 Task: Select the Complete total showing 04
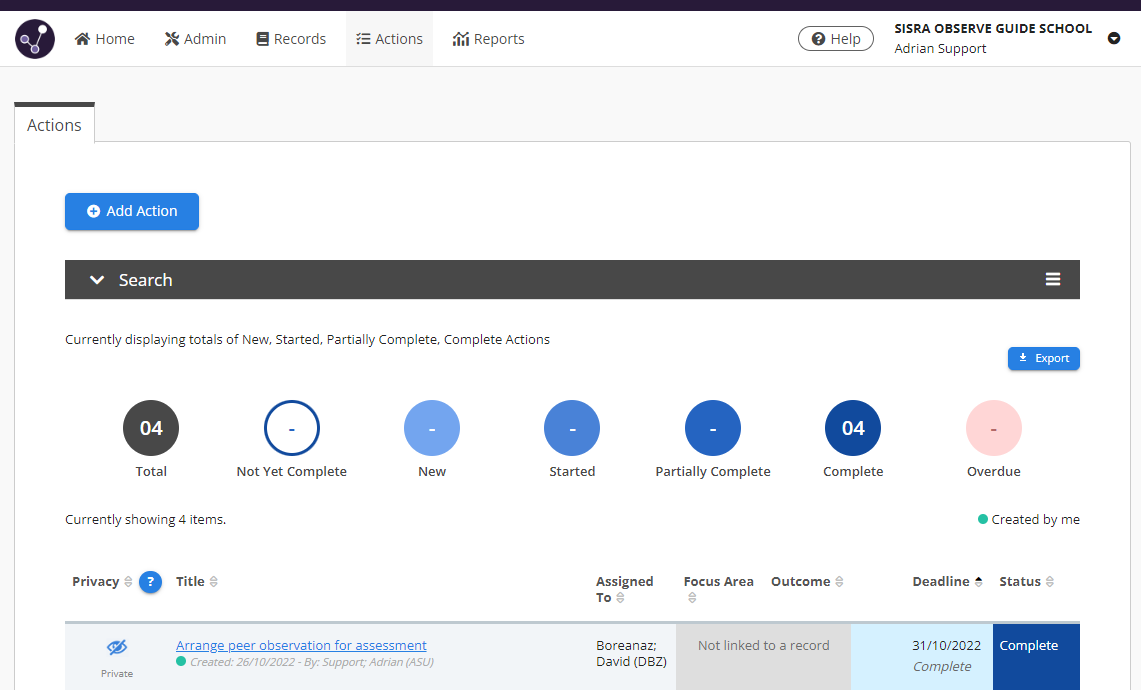pyautogui.click(x=852, y=427)
